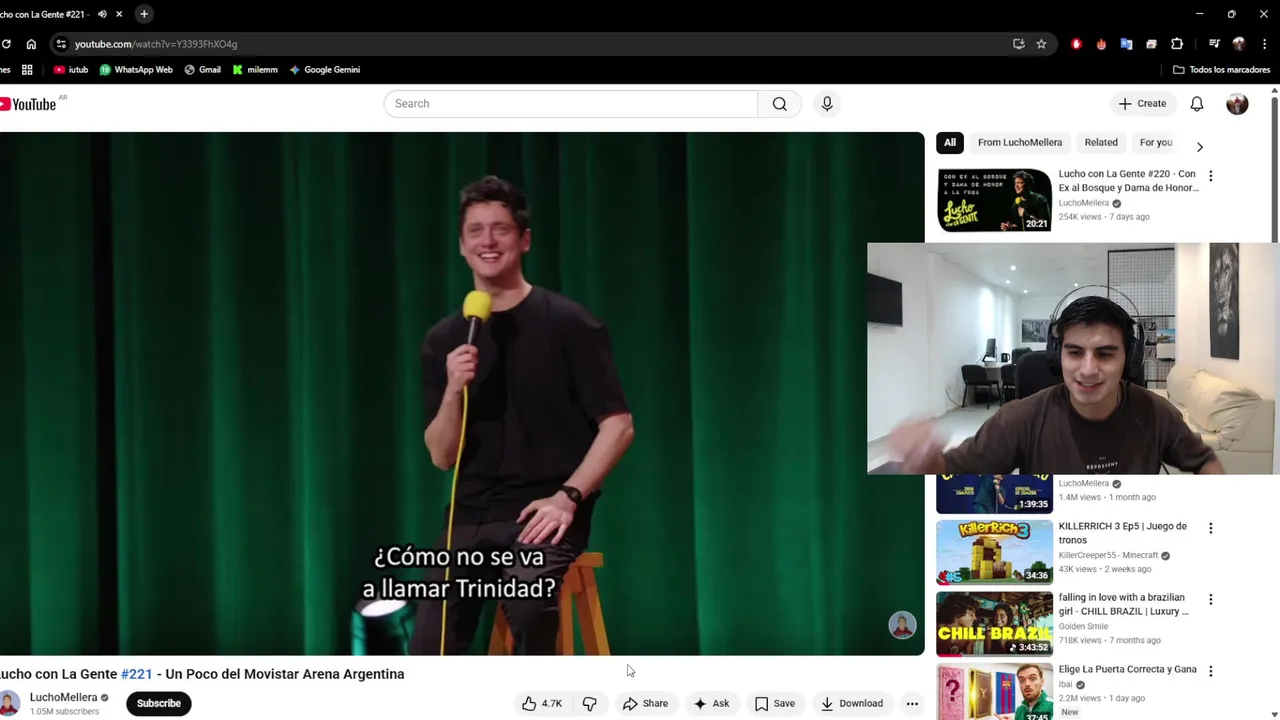This screenshot has height=720, width=1280.
Task: Open new browser tab
Action: click(144, 14)
